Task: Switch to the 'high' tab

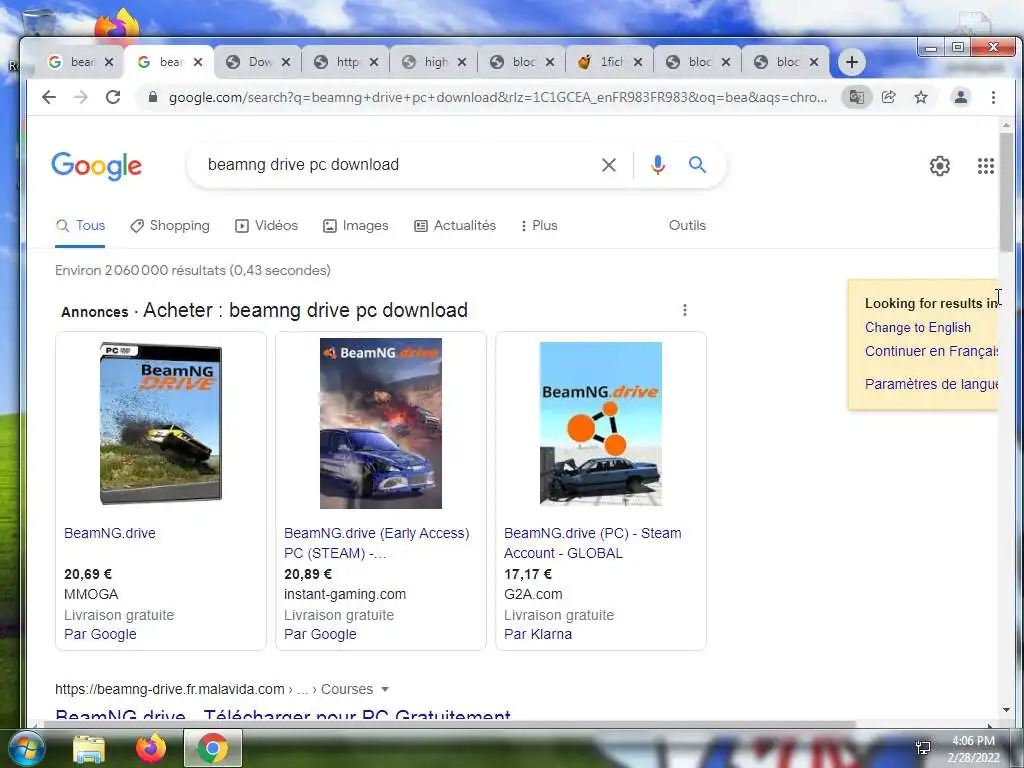Action: [x=435, y=62]
